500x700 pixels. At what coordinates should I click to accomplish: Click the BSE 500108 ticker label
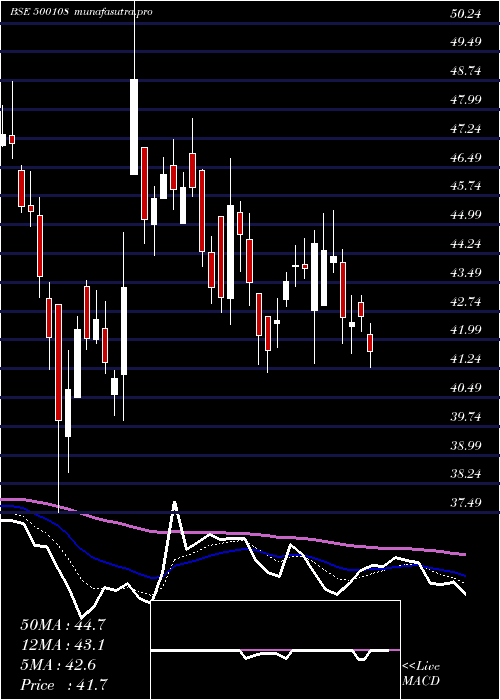(x=39, y=12)
